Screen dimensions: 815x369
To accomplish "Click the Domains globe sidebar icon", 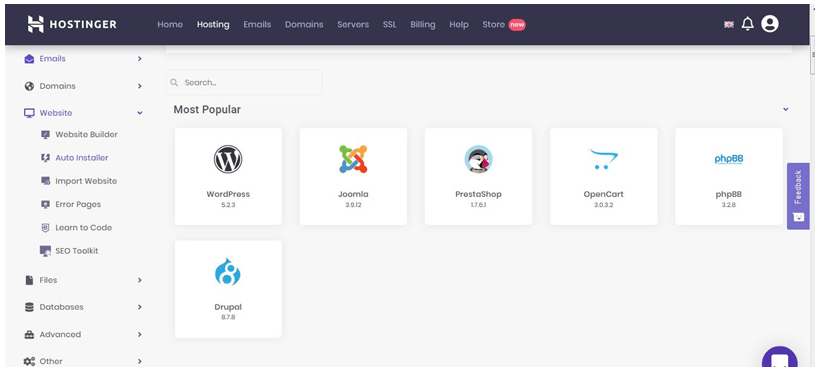I will click(x=29, y=86).
